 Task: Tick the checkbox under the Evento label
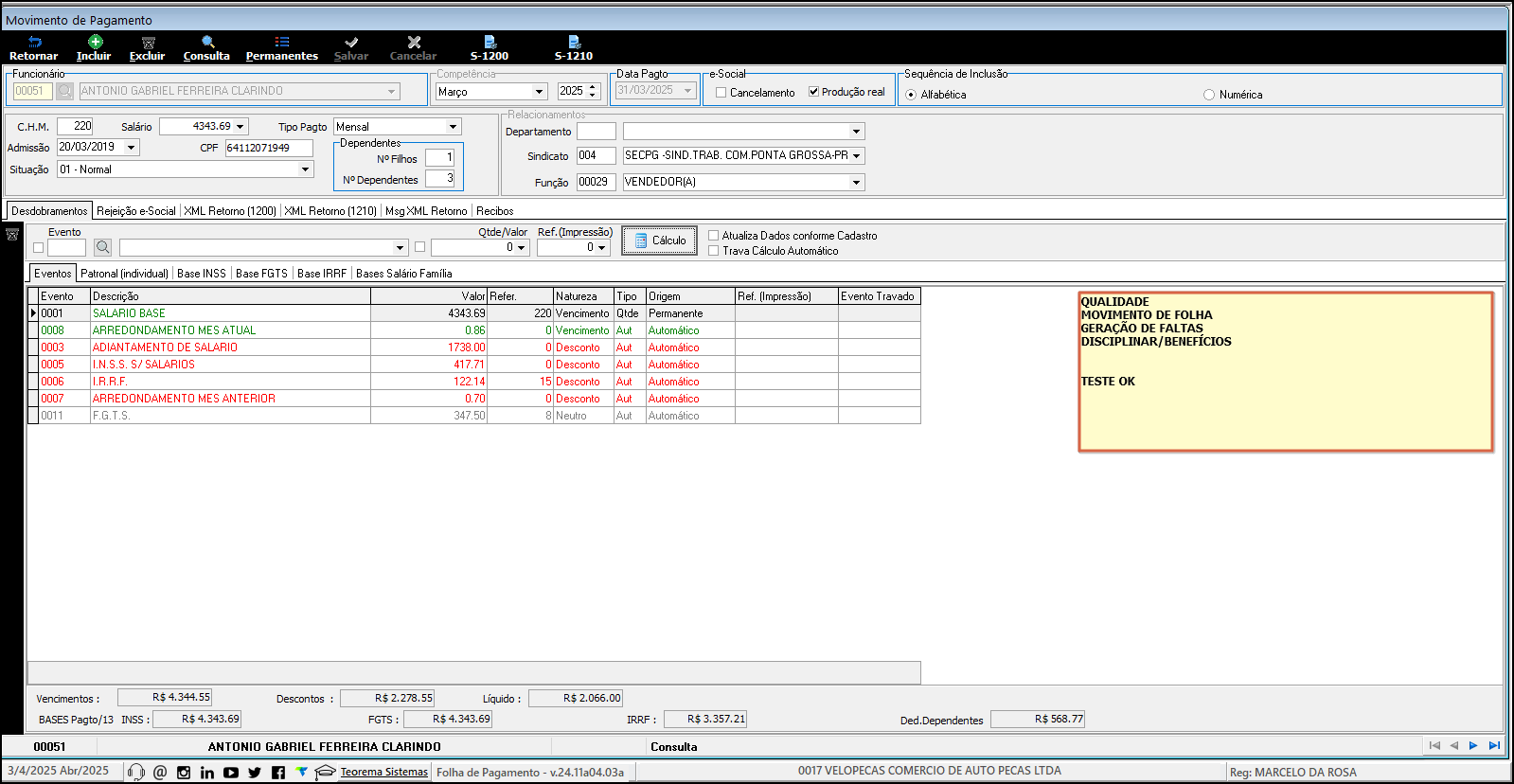pyautogui.click(x=39, y=248)
